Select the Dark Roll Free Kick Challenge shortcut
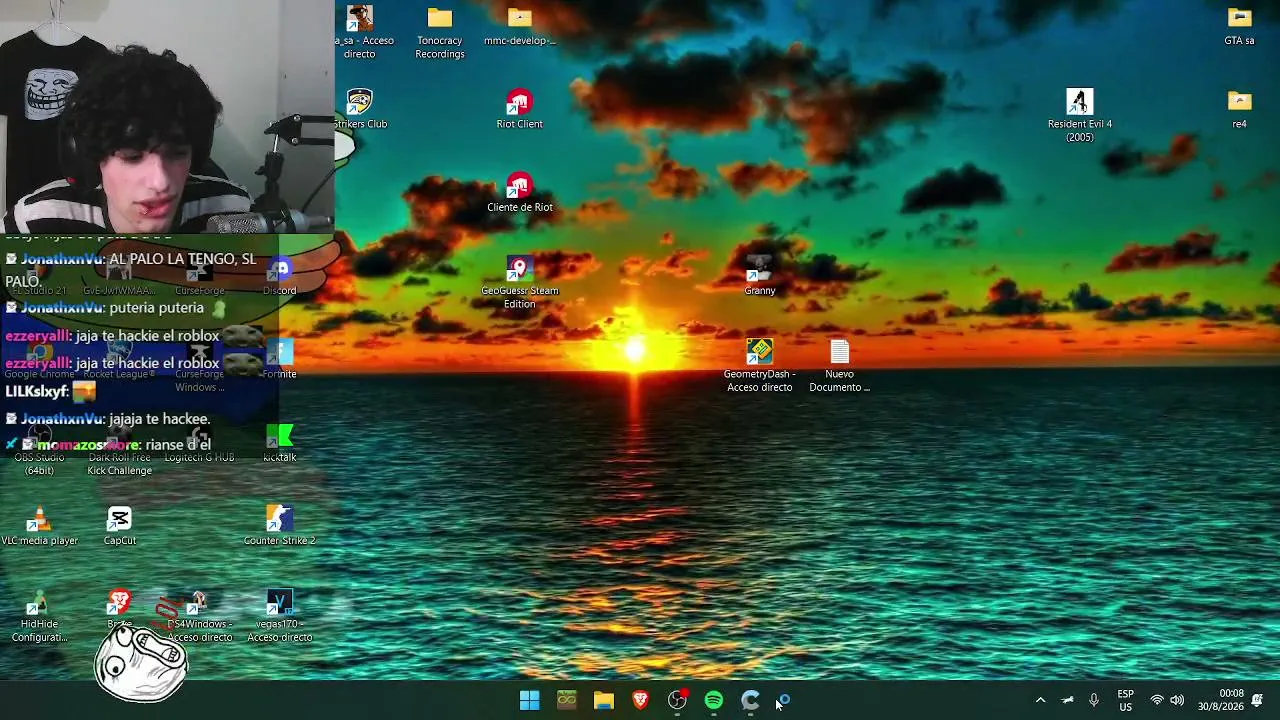The height and width of the screenshot is (720, 1280). tap(119, 449)
